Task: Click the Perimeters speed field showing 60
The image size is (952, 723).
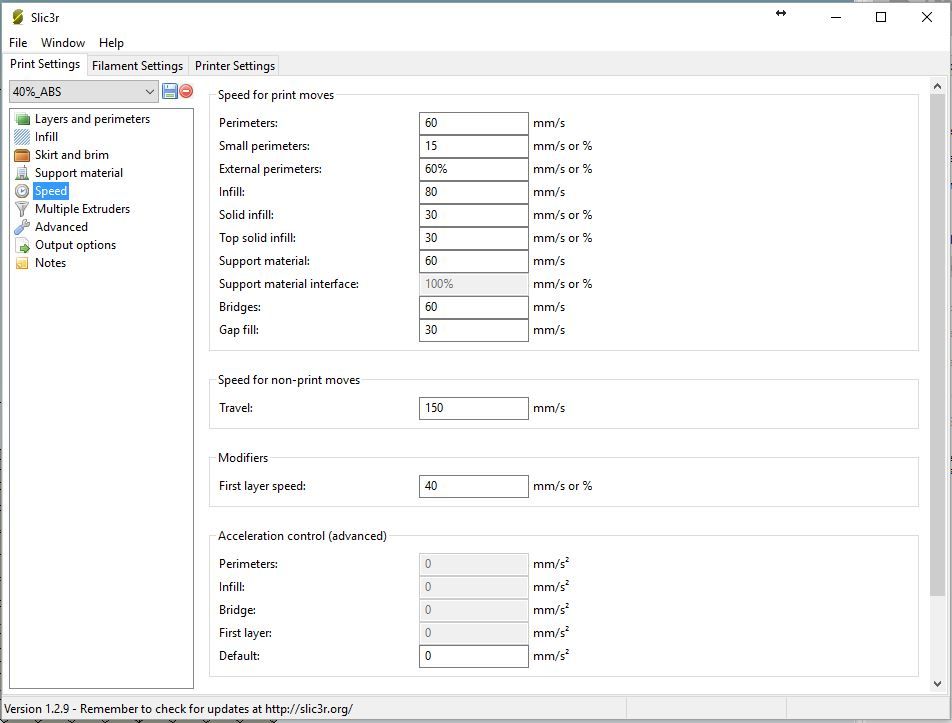Action: click(474, 123)
